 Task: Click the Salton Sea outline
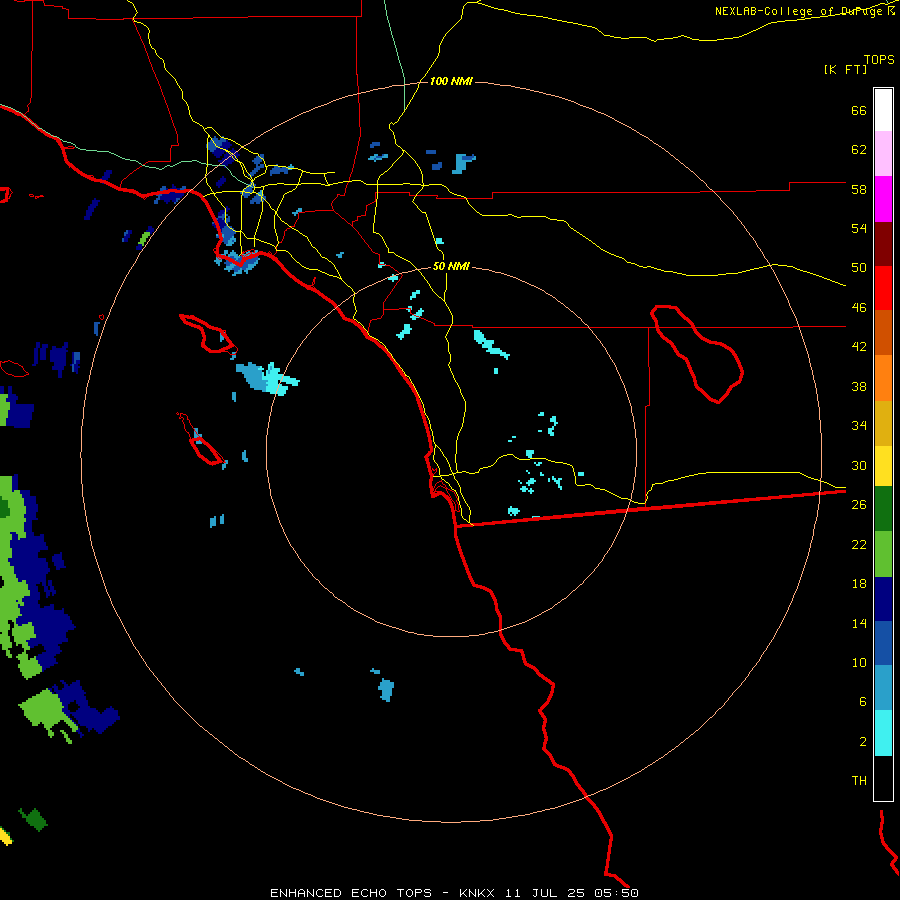(697, 353)
